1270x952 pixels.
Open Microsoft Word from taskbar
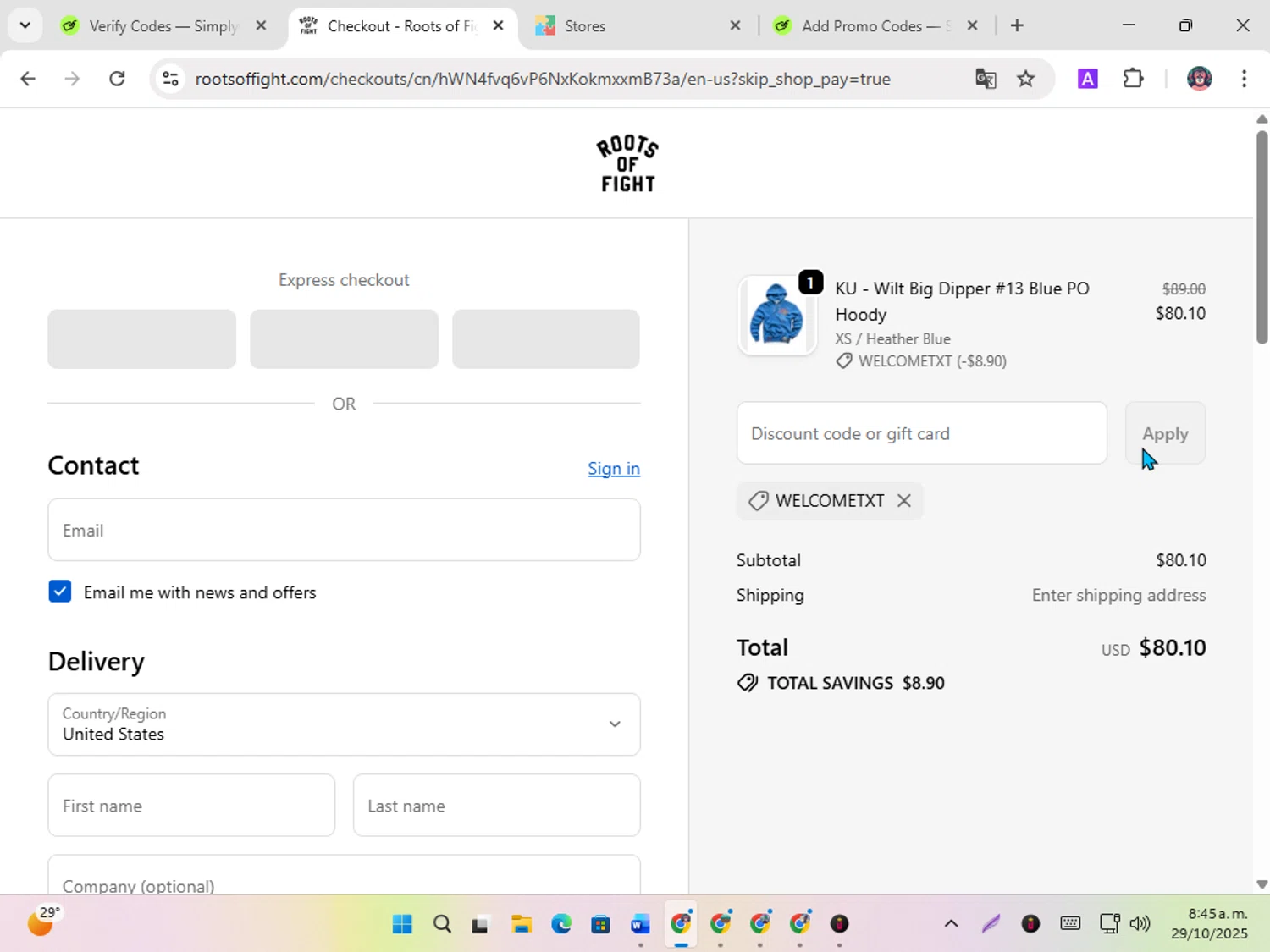click(x=641, y=924)
